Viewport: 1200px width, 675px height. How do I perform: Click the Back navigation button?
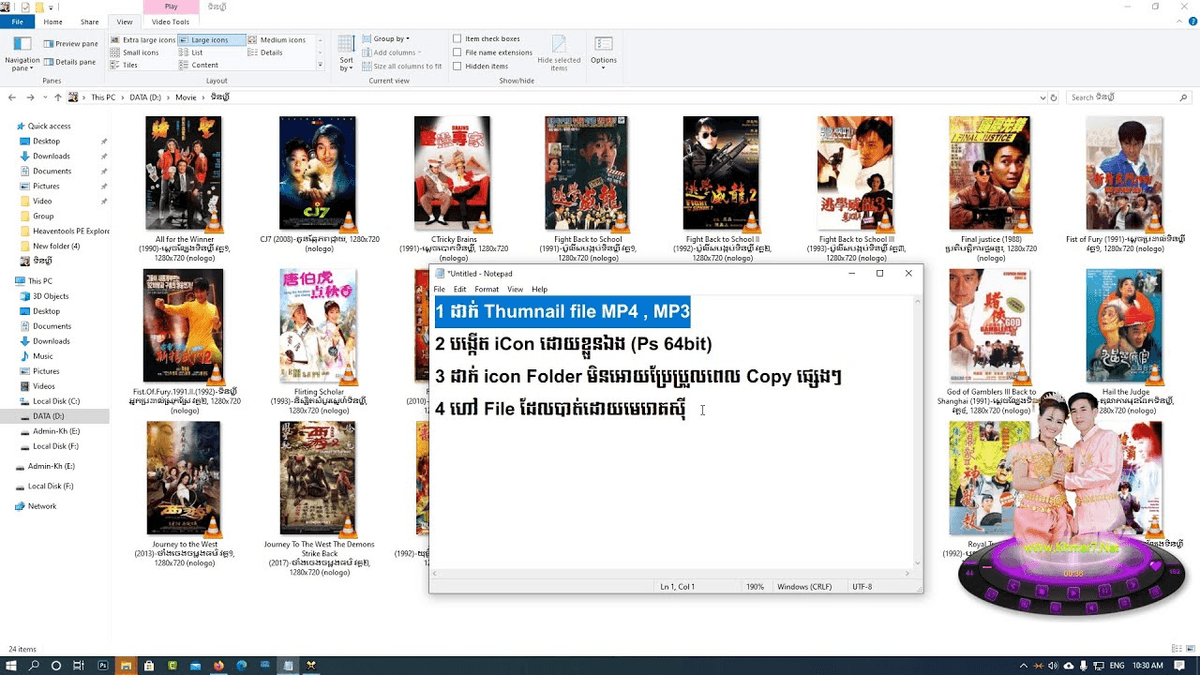(11, 97)
